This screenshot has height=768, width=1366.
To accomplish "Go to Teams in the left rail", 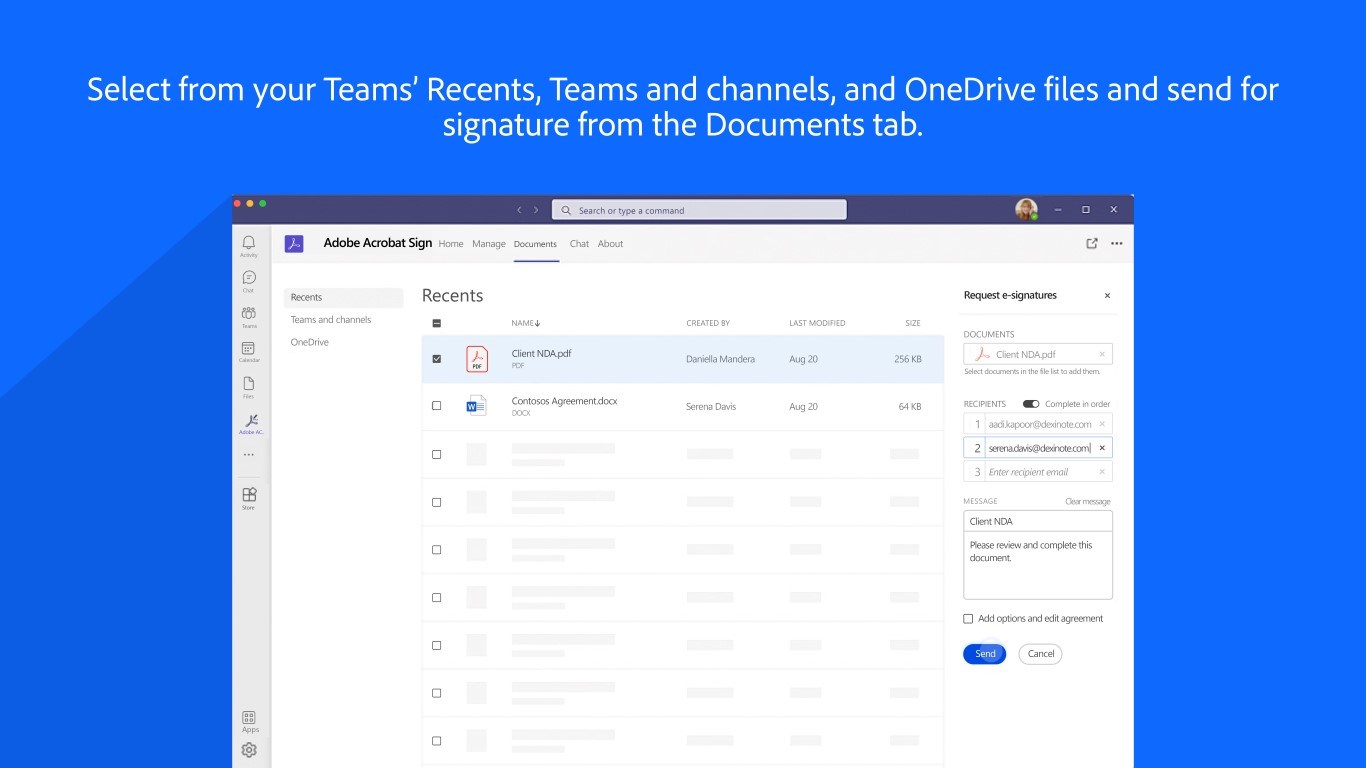I will [248, 317].
